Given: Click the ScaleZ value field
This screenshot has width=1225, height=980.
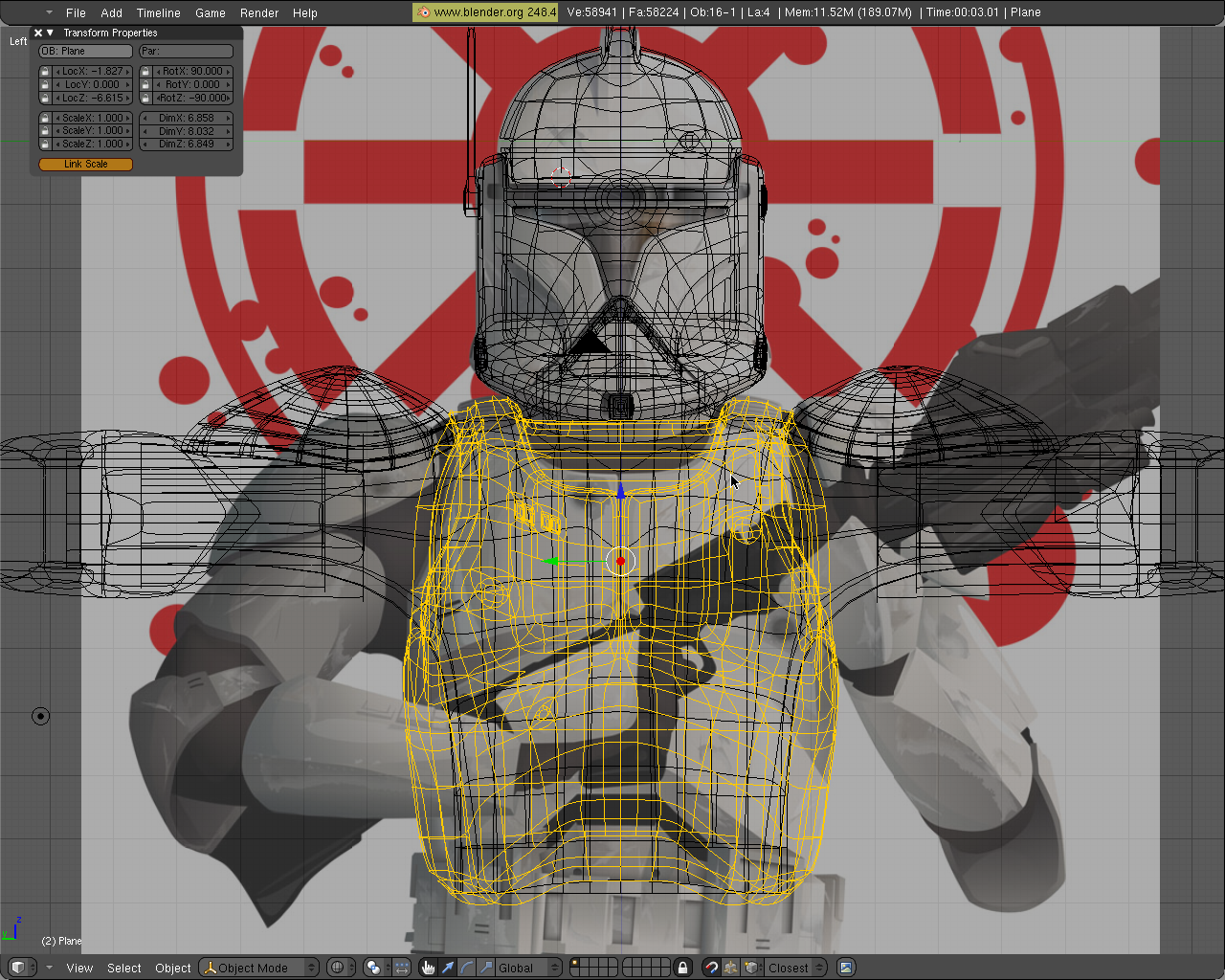Looking at the screenshot, I should click(x=93, y=144).
